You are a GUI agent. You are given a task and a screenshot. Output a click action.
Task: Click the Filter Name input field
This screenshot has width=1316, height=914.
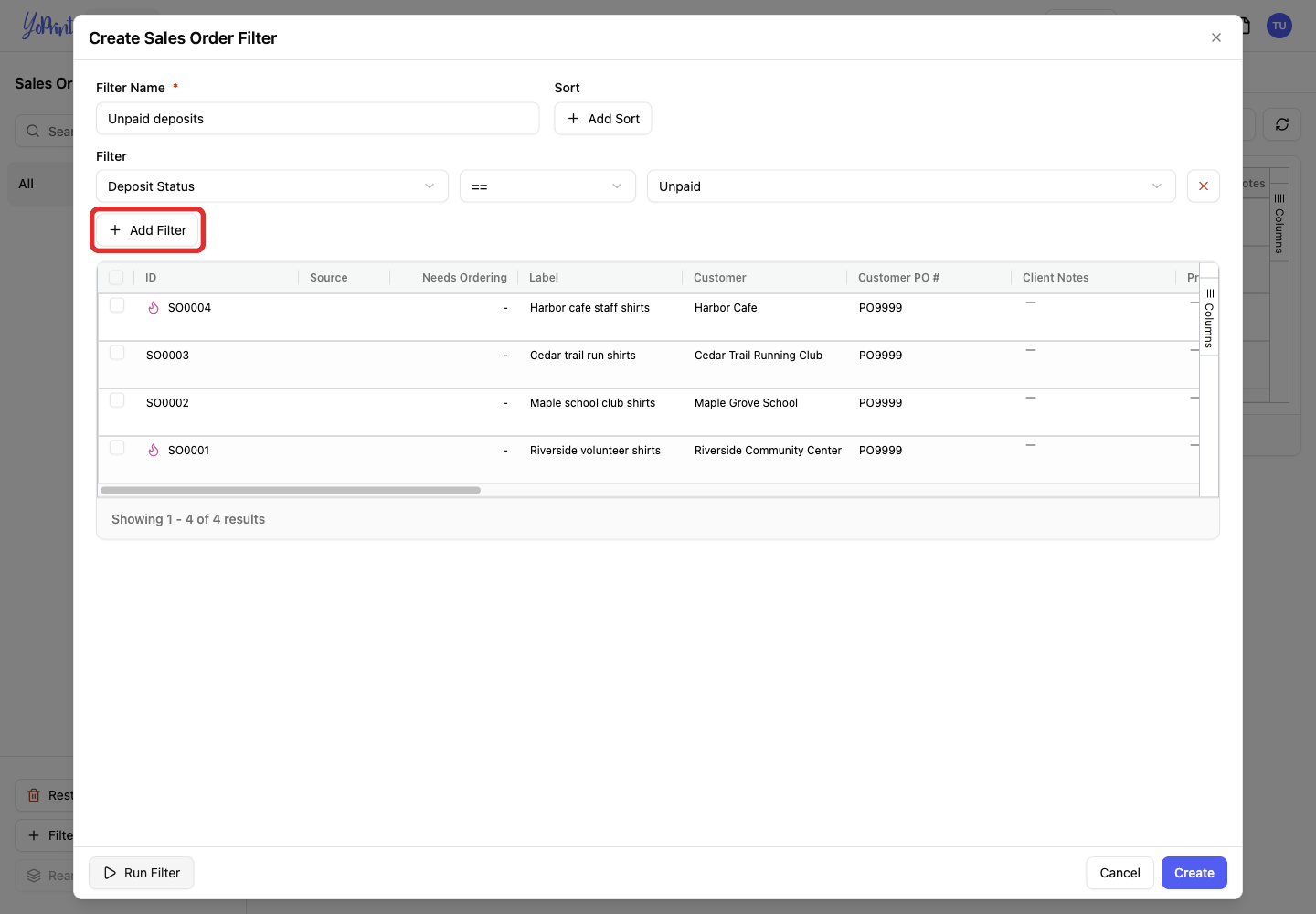point(318,119)
